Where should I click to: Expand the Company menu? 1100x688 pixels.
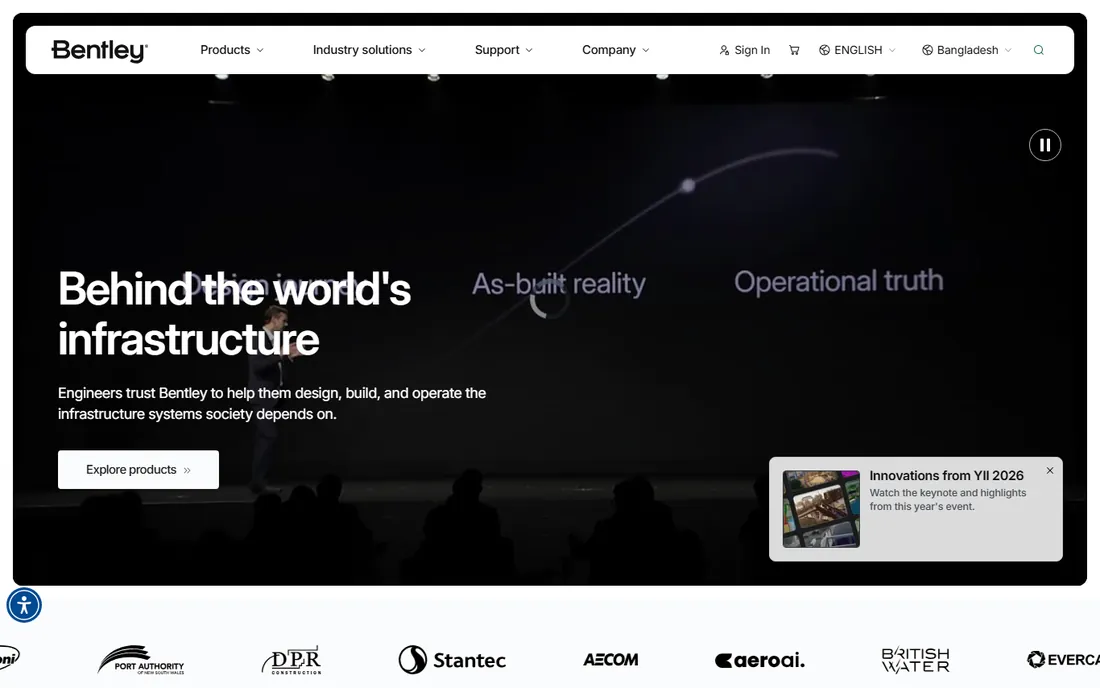[615, 50]
